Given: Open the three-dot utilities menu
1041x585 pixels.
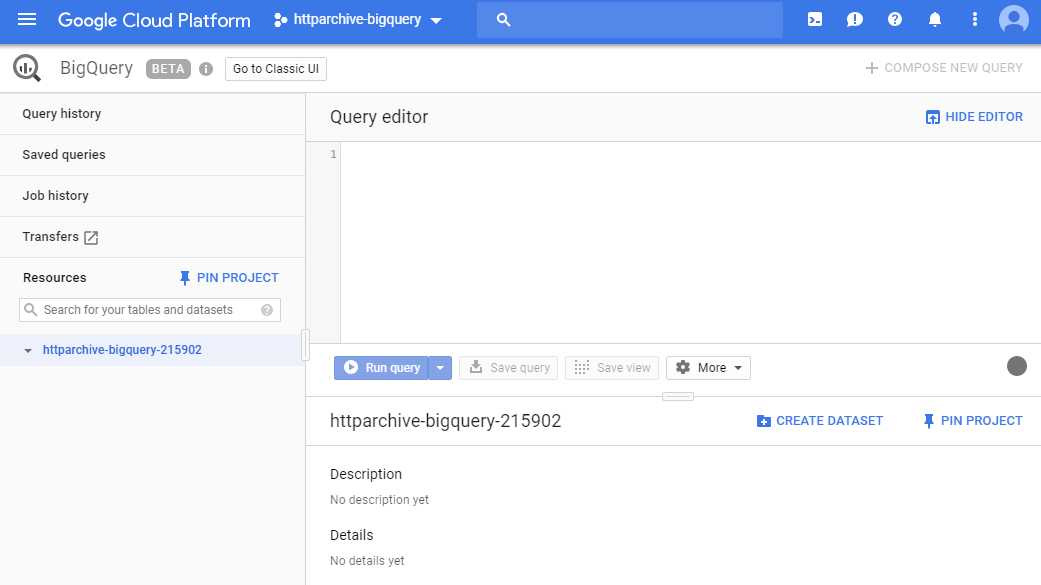Looking at the screenshot, I should pyautogui.click(x=975, y=19).
